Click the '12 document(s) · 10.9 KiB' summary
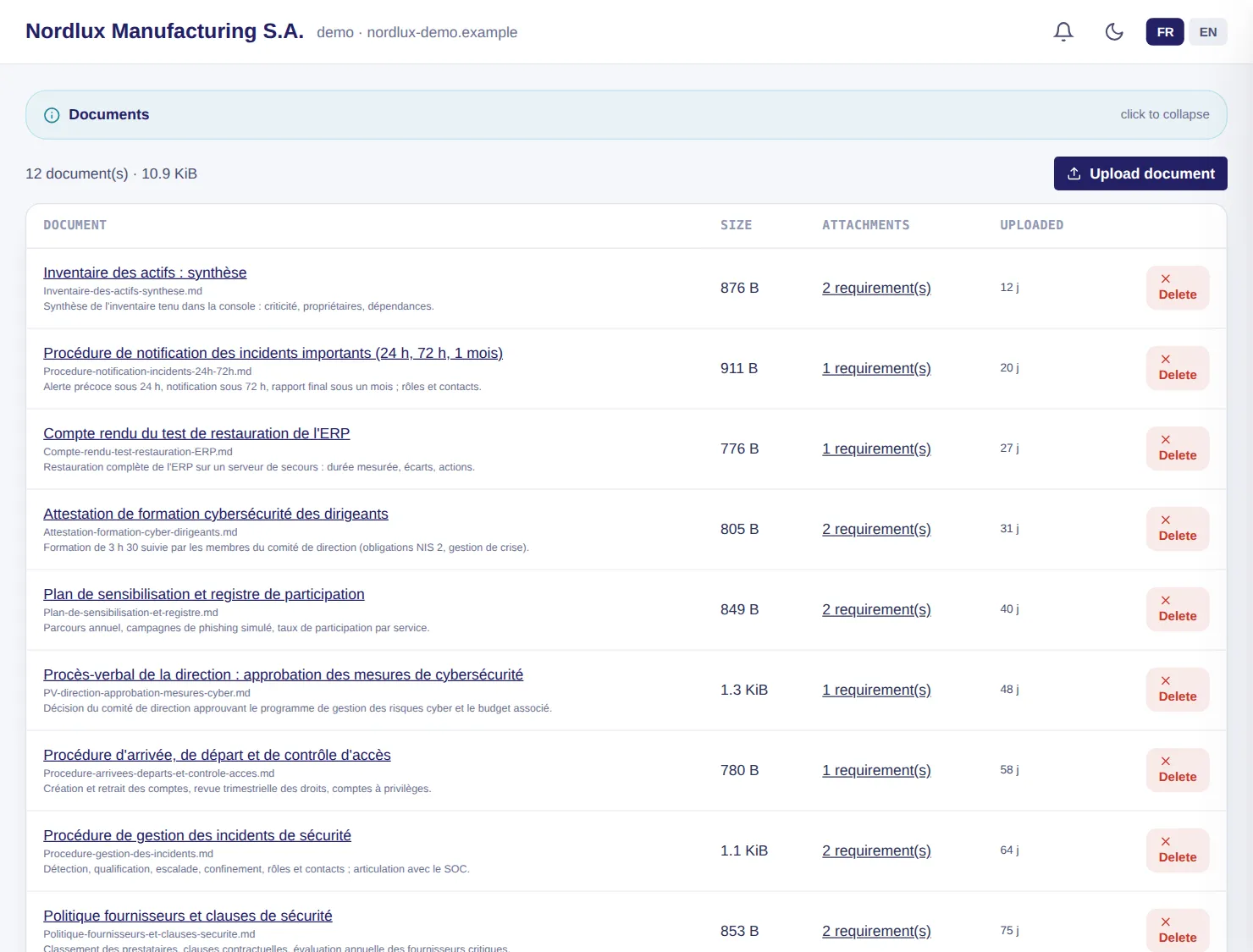Image resolution: width=1253 pixels, height=952 pixels. tap(111, 173)
